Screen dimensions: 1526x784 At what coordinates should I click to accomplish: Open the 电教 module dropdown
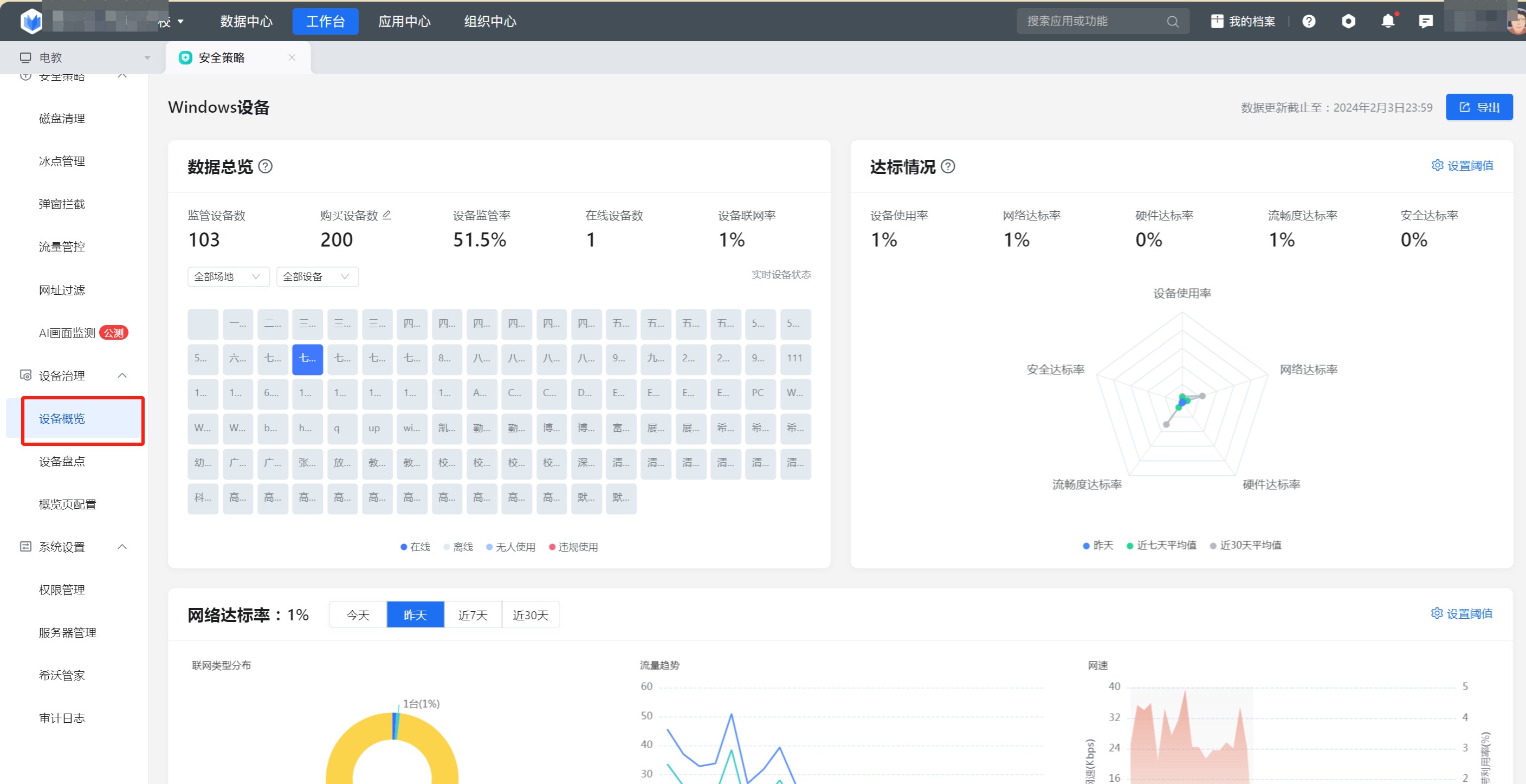click(x=147, y=57)
